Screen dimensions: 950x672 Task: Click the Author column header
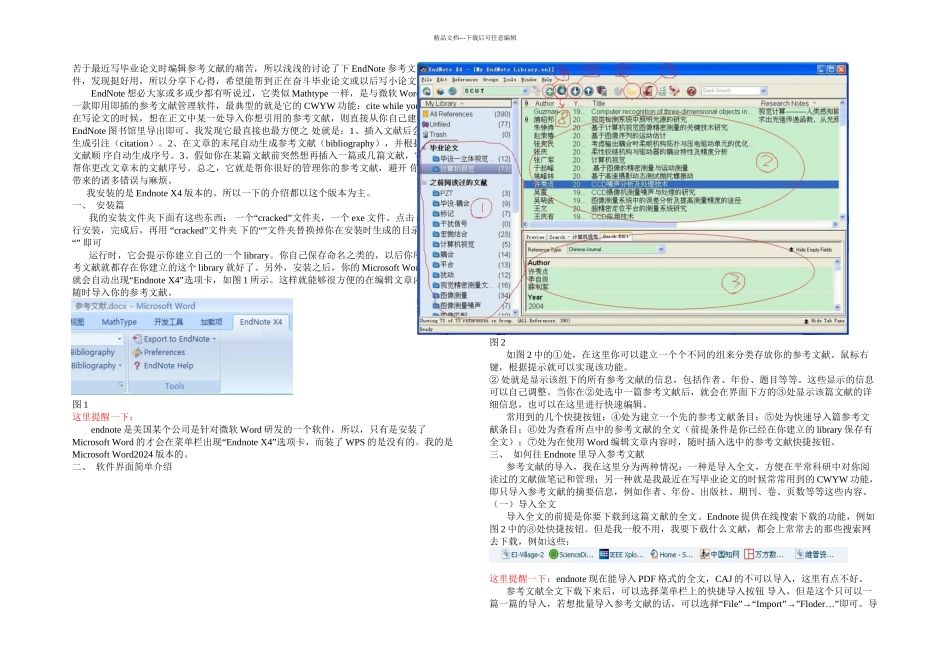tap(544, 104)
